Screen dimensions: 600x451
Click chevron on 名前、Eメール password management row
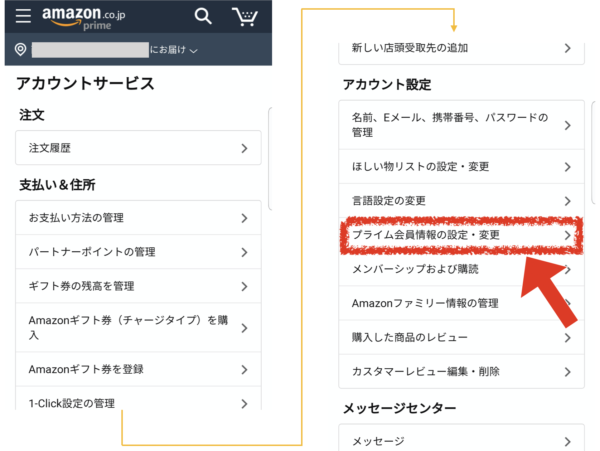567,125
